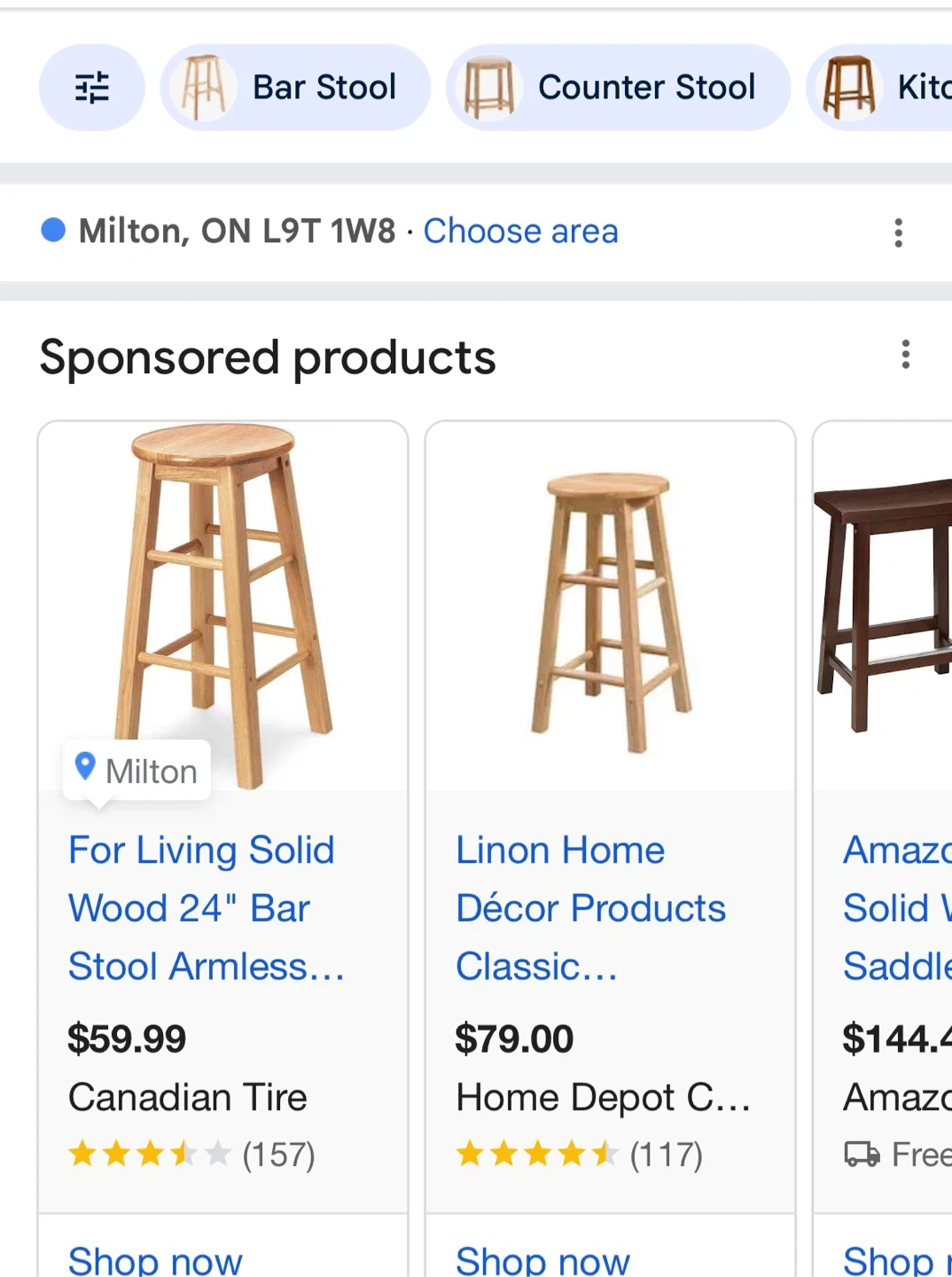This screenshot has width=952, height=1277.
Task: Open the Choose area link
Action: [x=520, y=231]
